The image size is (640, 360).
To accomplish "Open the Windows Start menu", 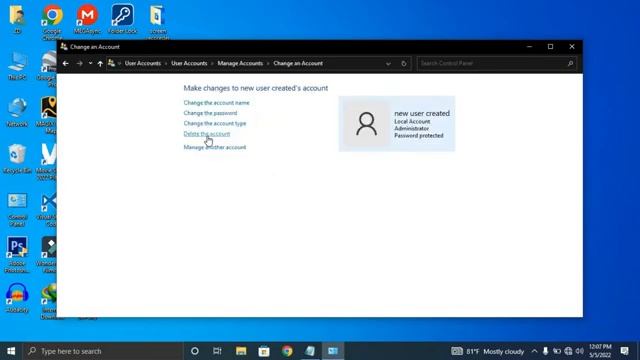I will pos(11,351).
